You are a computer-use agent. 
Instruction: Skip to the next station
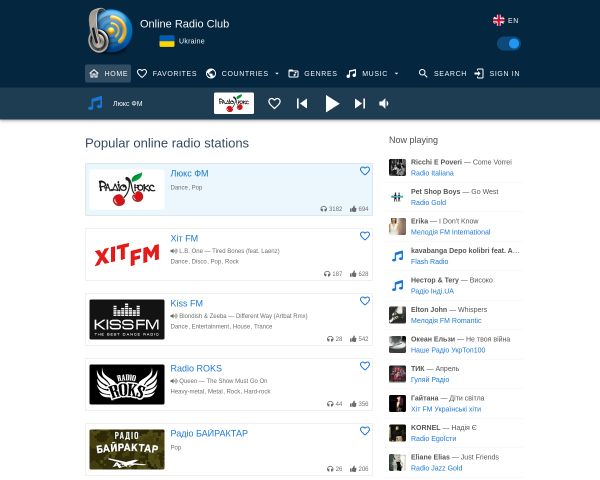click(x=360, y=103)
